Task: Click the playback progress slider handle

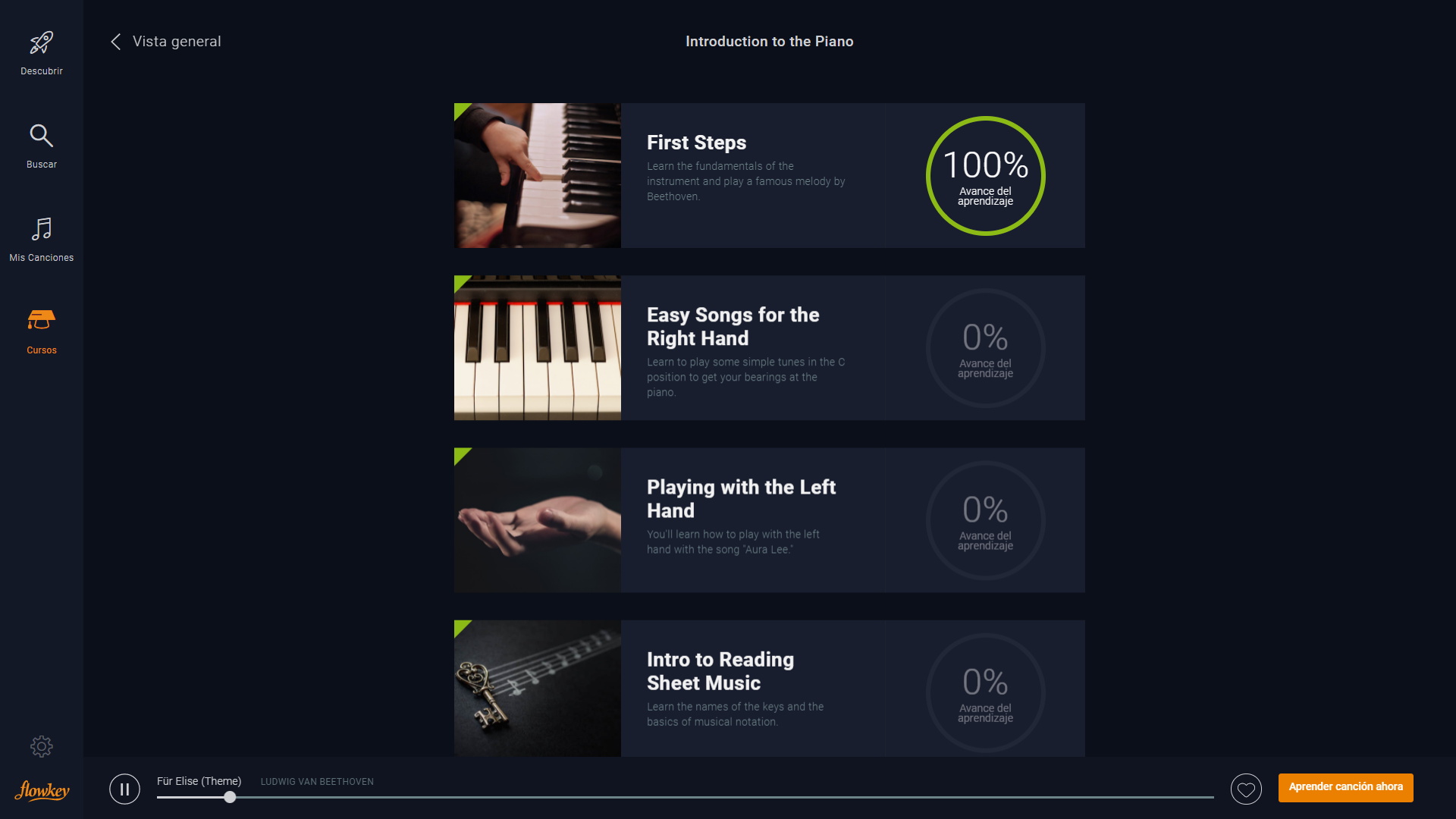Action: (x=230, y=797)
